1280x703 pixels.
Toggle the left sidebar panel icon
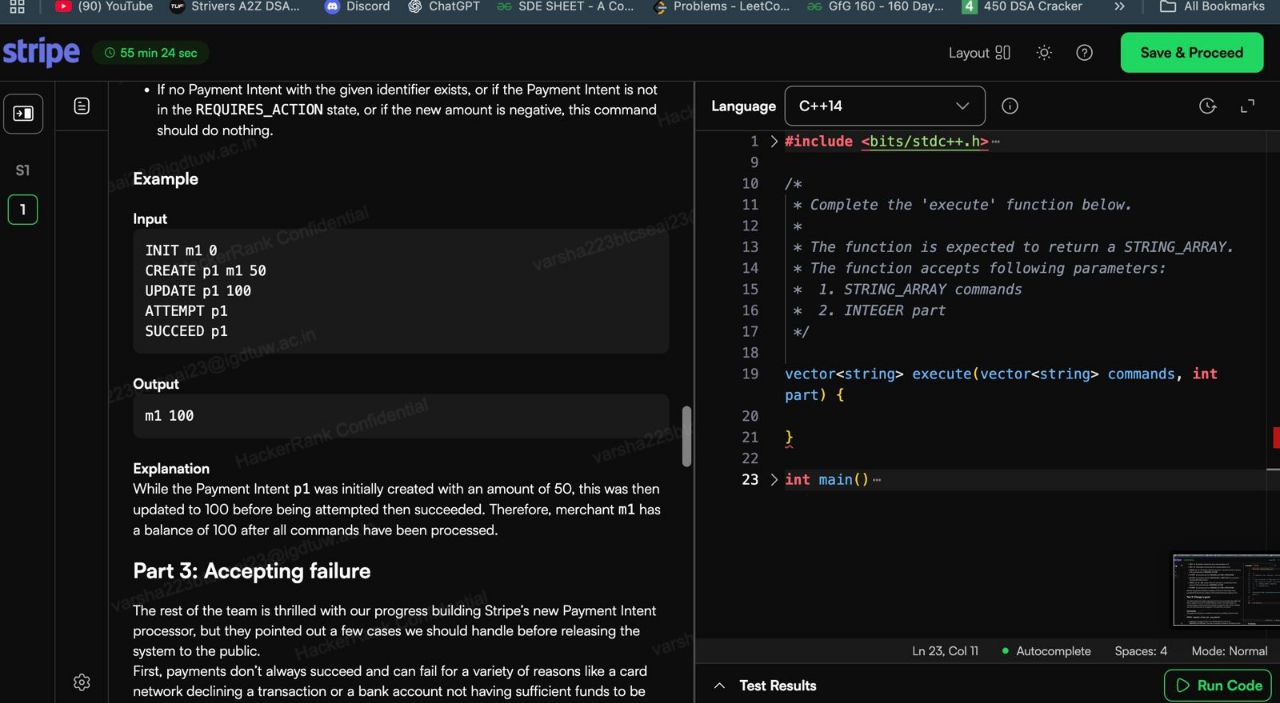tap(22, 113)
